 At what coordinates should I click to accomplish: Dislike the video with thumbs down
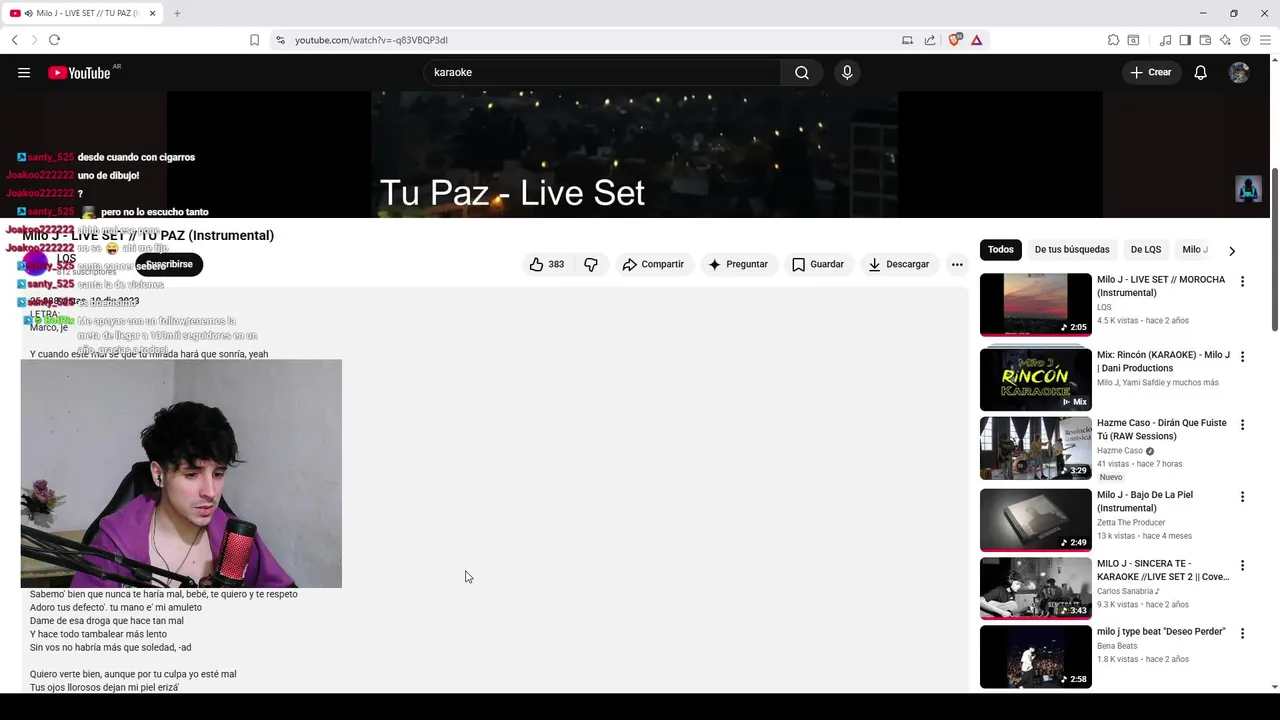591,264
